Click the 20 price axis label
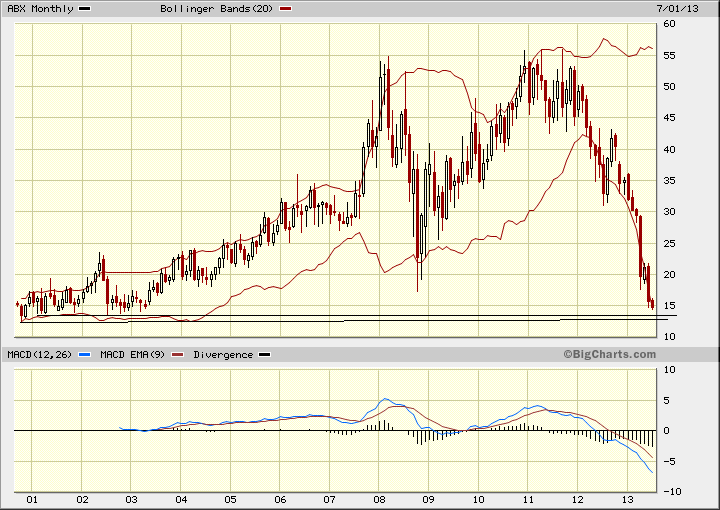Viewport: 720px width, 510px height. (x=669, y=275)
